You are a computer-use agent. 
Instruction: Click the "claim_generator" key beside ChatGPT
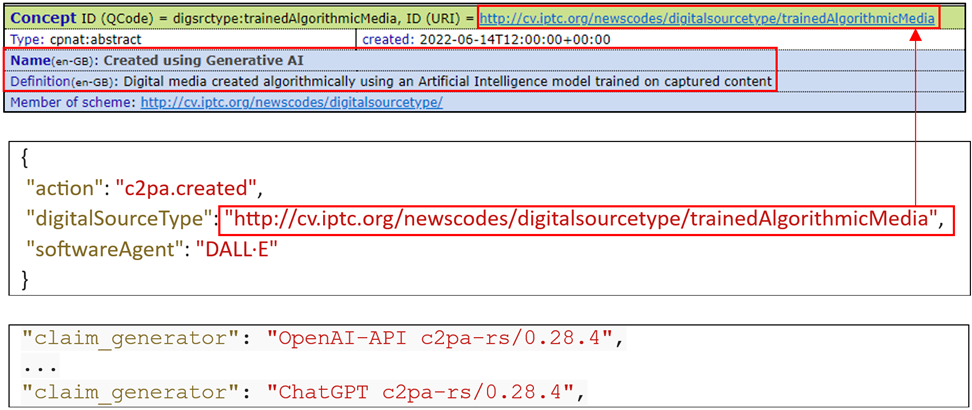(x=133, y=391)
